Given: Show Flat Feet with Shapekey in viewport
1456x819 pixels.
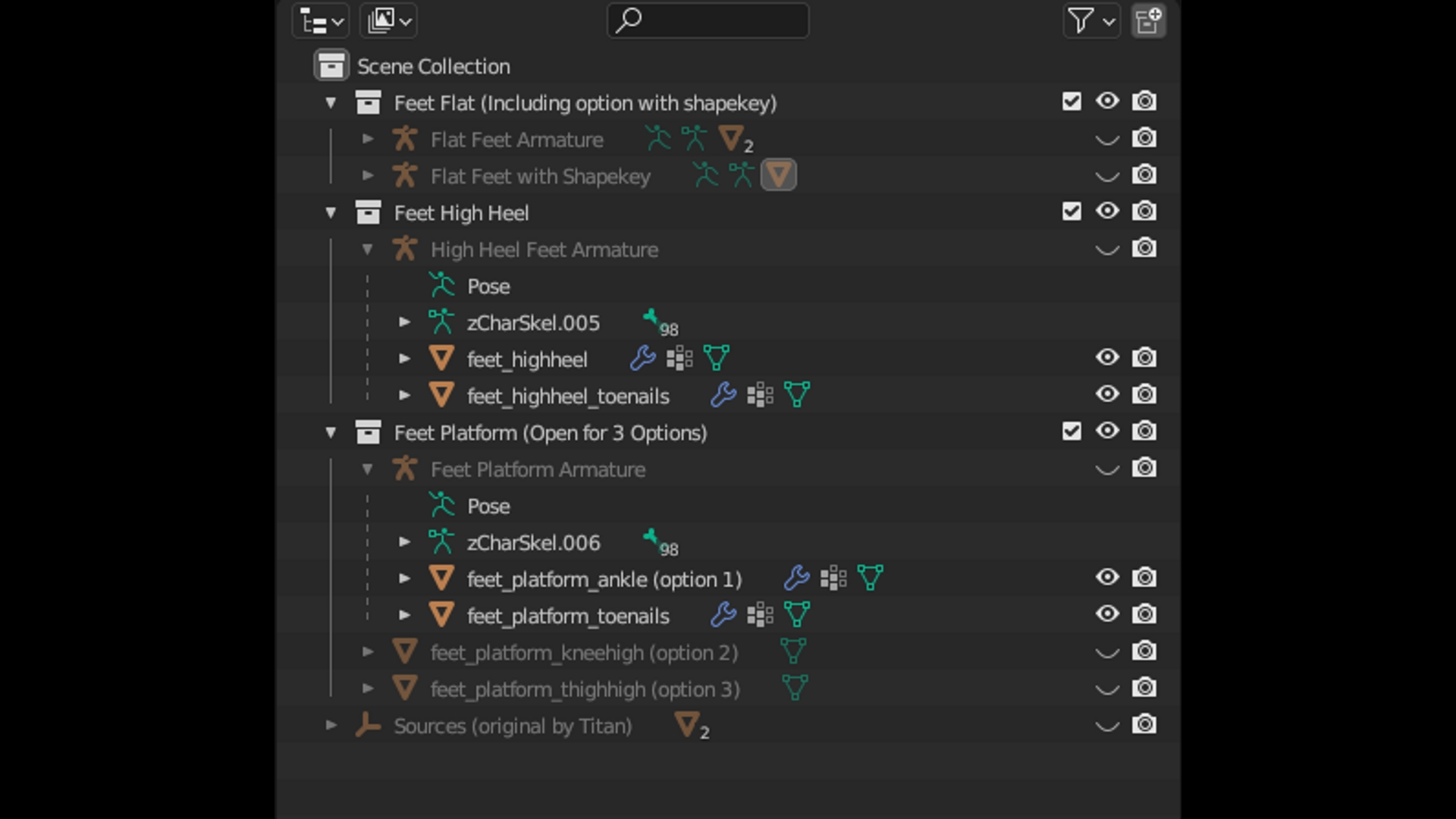Looking at the screenshot, I should [x=1107, y=176].
